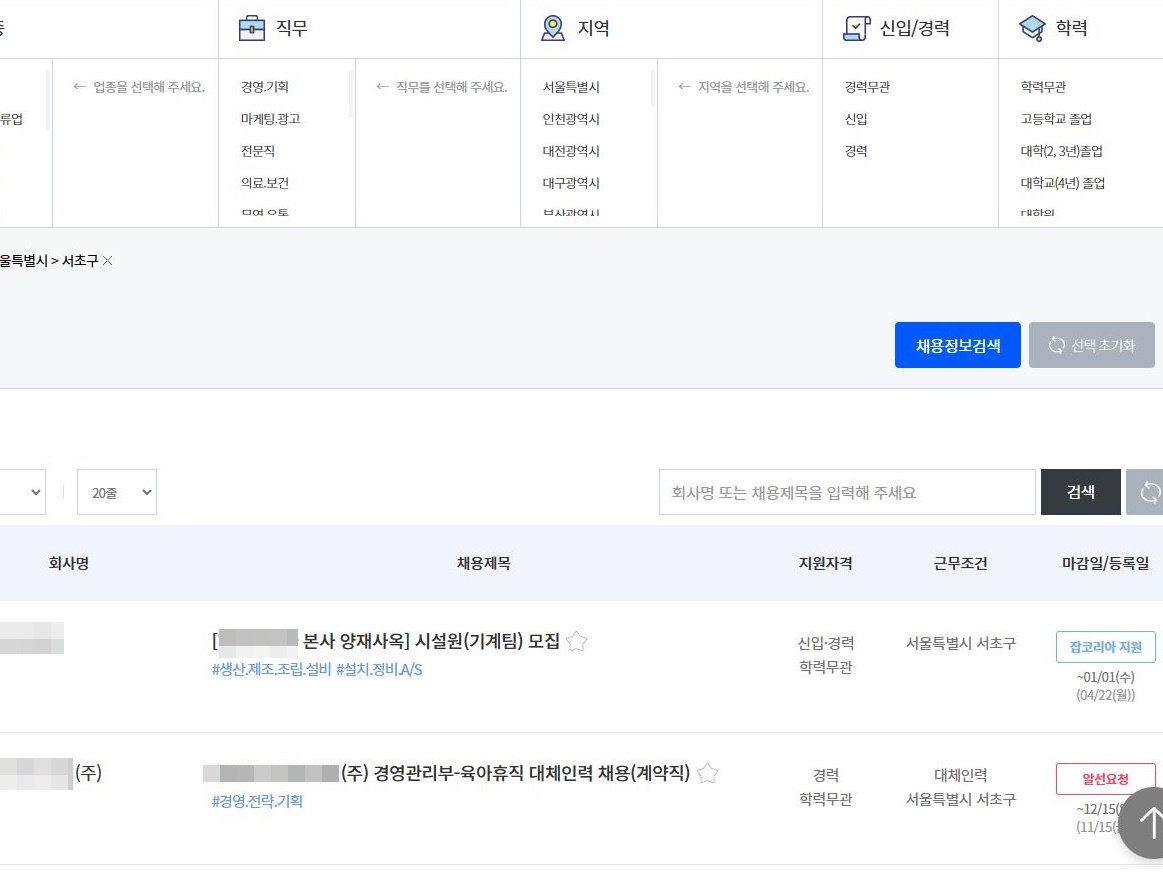
Task: Select 인천광역시 region
Action: pos(571,119)
